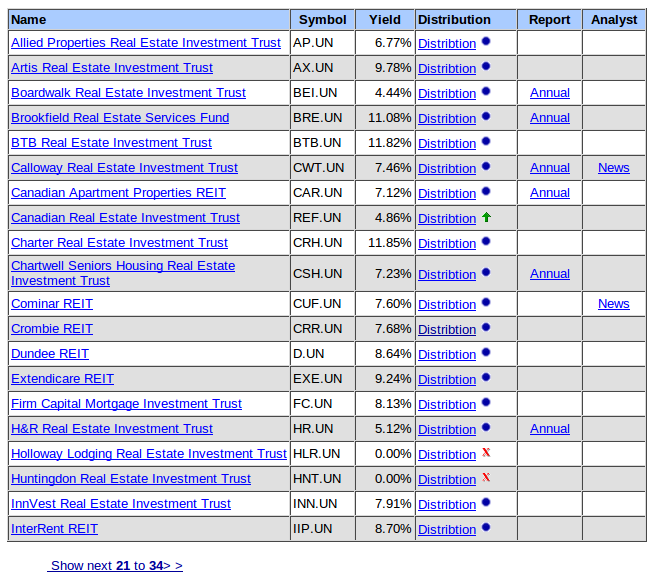
Task: View Annual report for Calloway (CWT.UN)
Action: tap(550, 168)
